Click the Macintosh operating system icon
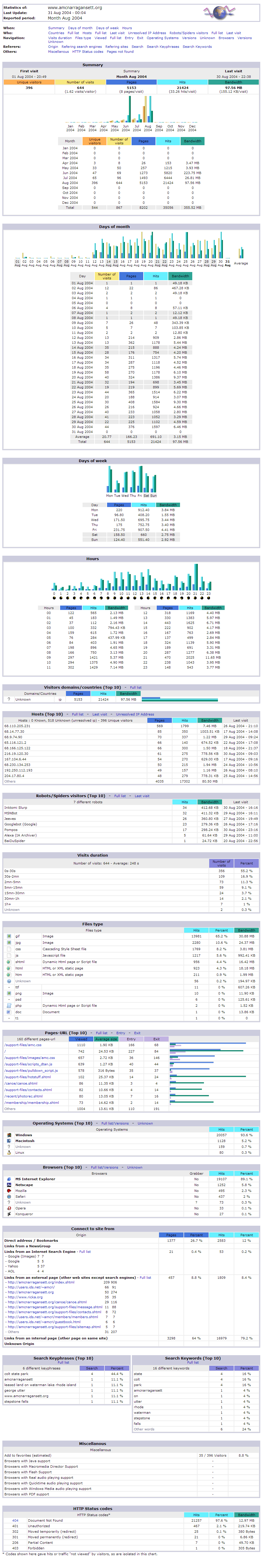The height and width of the screenshot is (1568, 262). point(9,1141)
